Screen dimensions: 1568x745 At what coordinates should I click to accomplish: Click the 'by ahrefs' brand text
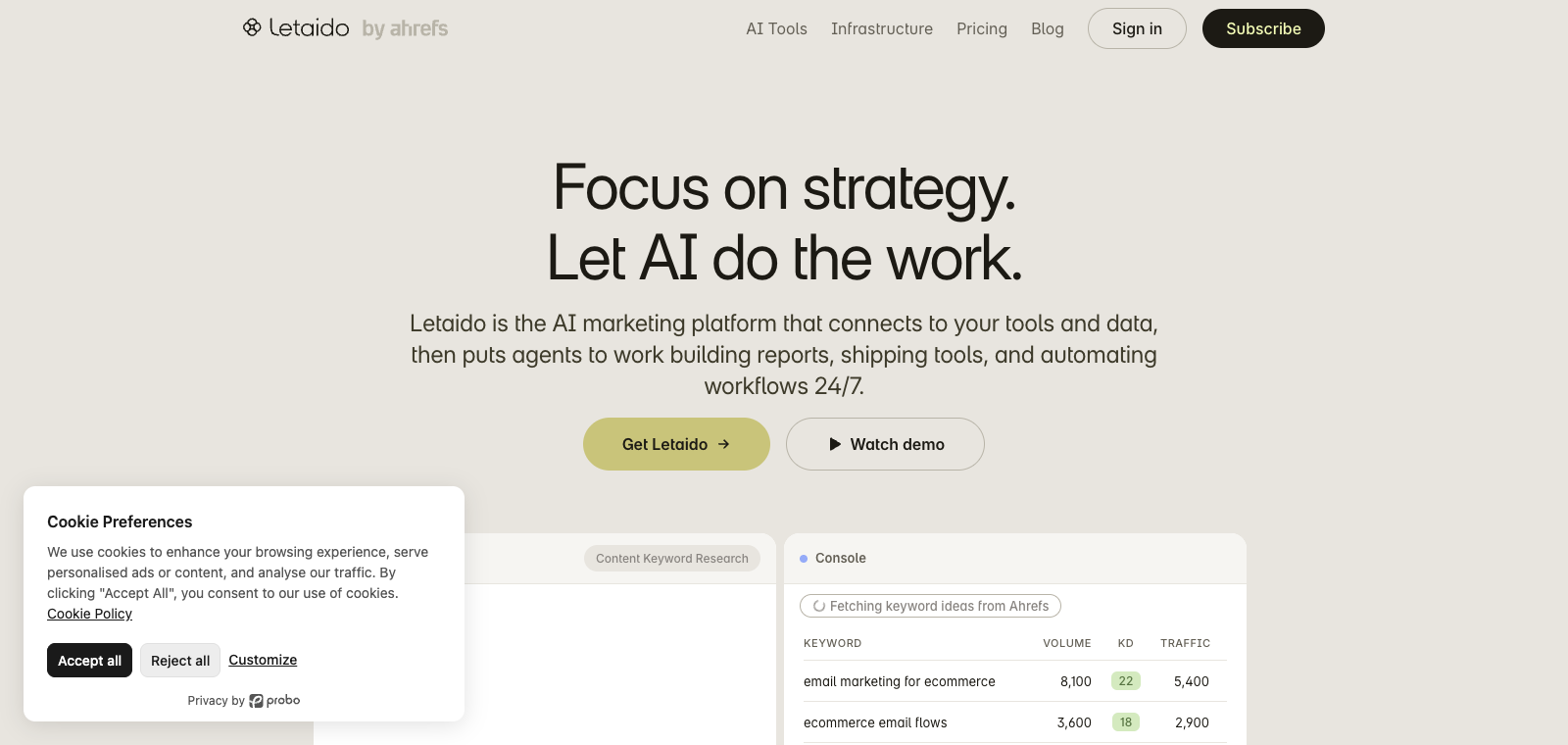[x=405, y=28]
